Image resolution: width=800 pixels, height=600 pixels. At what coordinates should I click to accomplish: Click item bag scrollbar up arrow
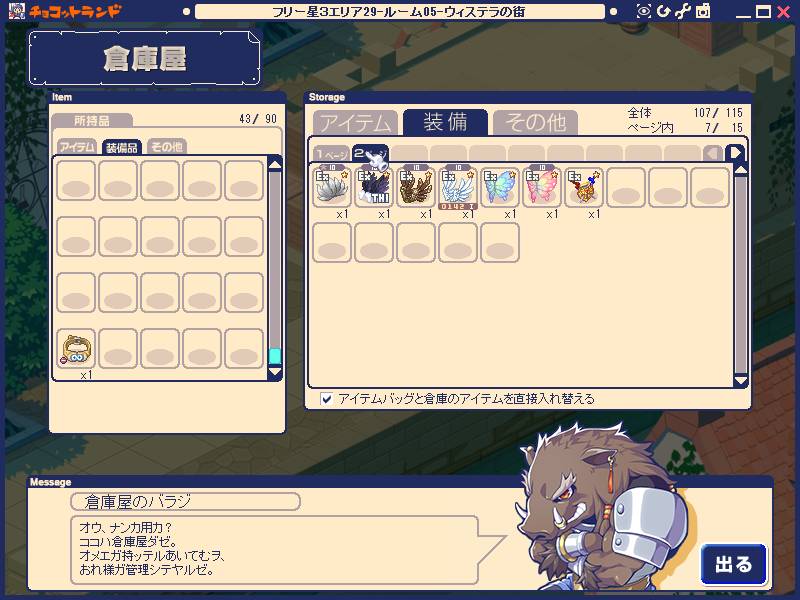pyautogui.click(x=275, y=164)
